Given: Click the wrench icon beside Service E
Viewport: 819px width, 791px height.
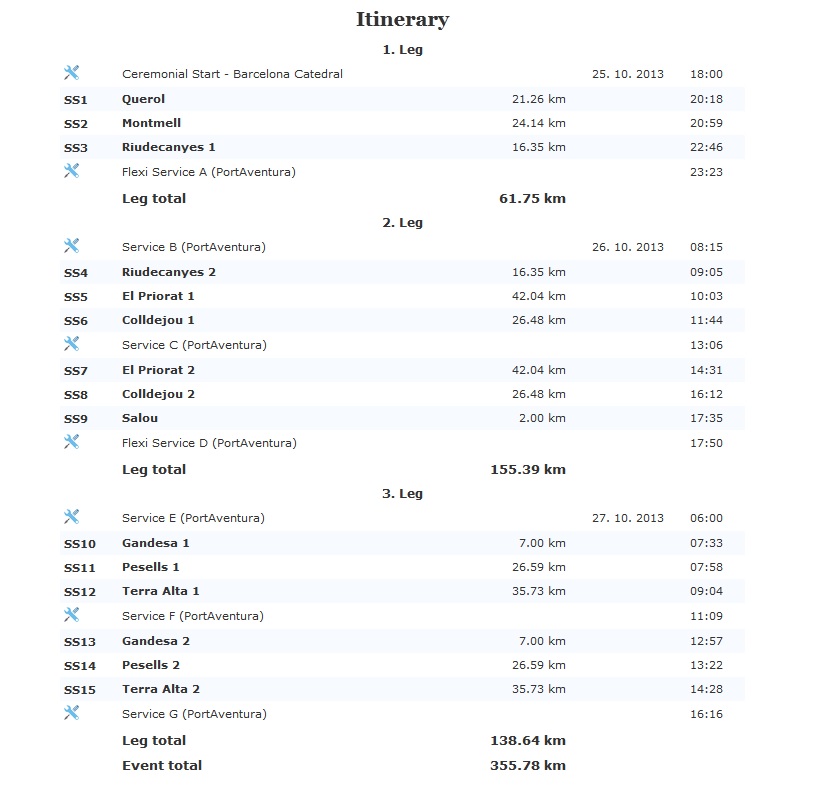Looking at the screenshot, I should click(x=71, y=517).
